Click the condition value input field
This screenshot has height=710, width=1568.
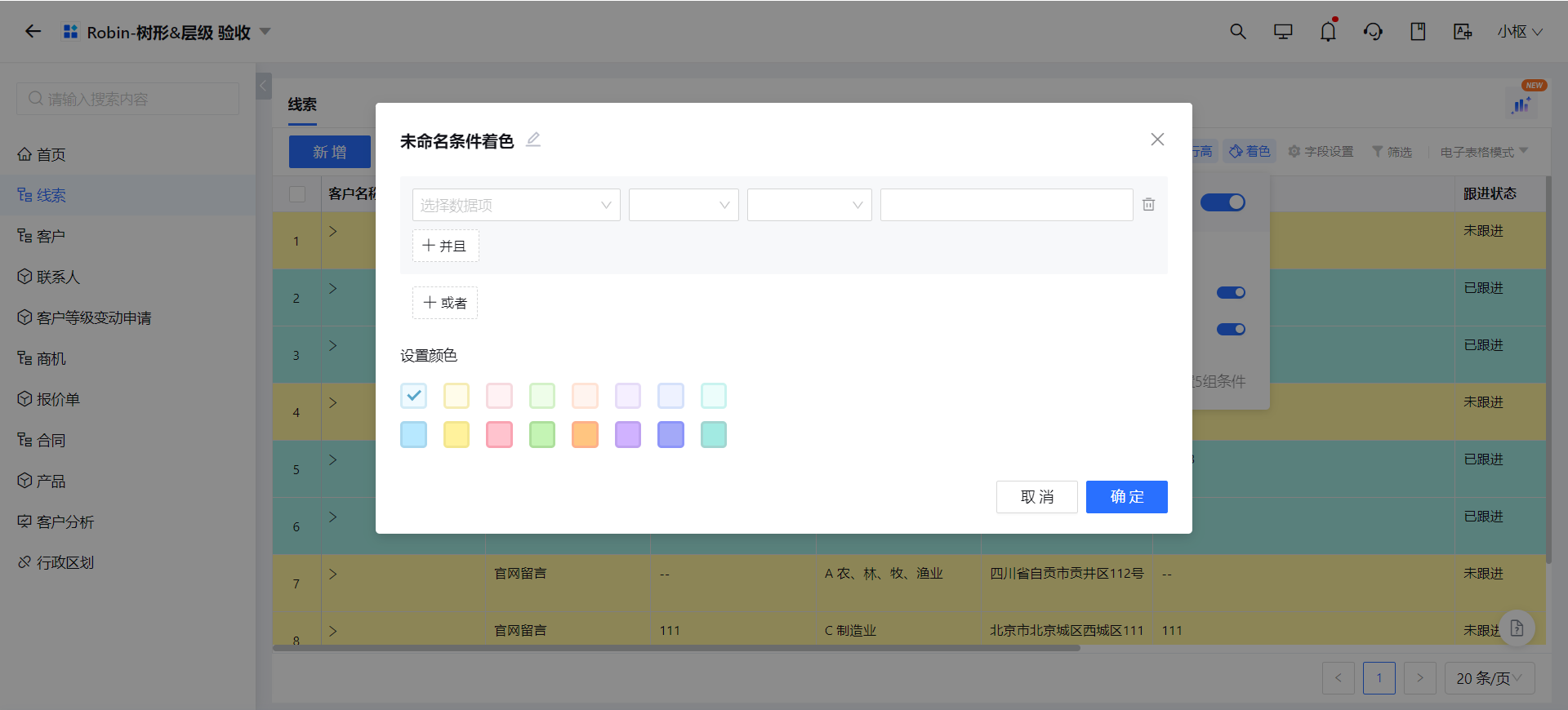tap(1007, 205)
